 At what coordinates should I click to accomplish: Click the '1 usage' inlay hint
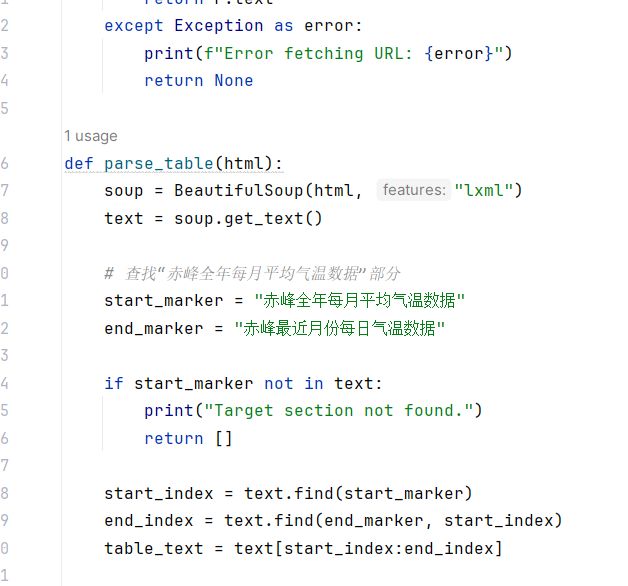tap(91, 136)
